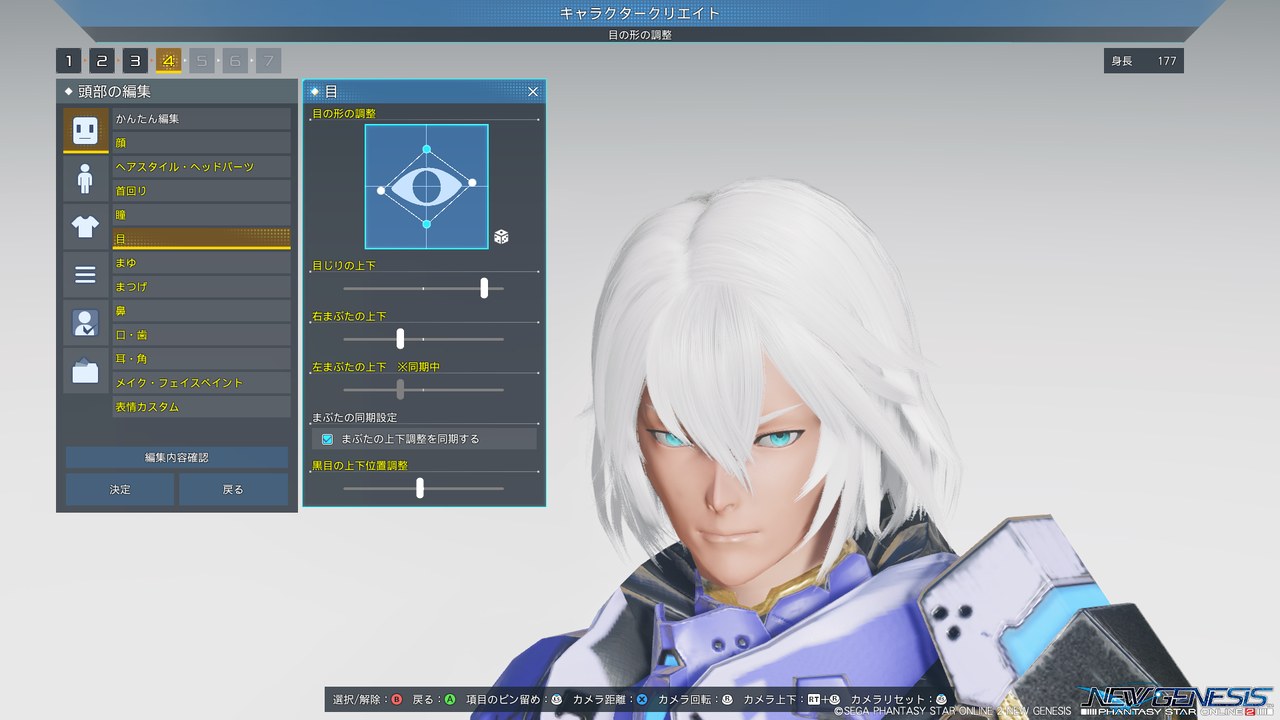Go to creation step 3
1280x720 pixels.
(135, 61)
